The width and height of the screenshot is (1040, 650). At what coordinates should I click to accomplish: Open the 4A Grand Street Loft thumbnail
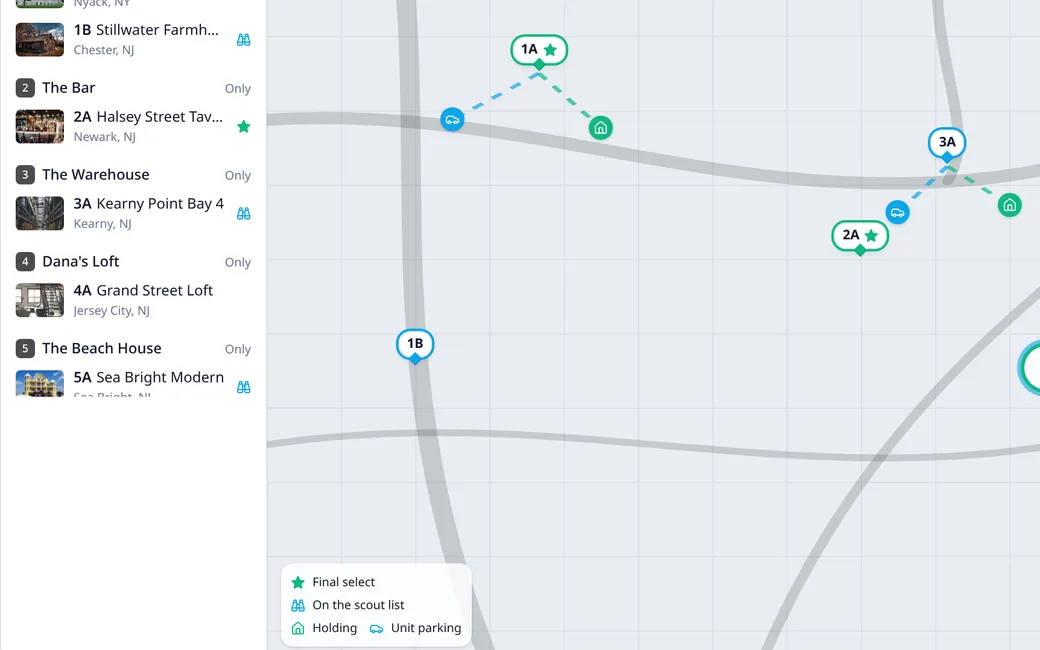(x=40, y=300)
